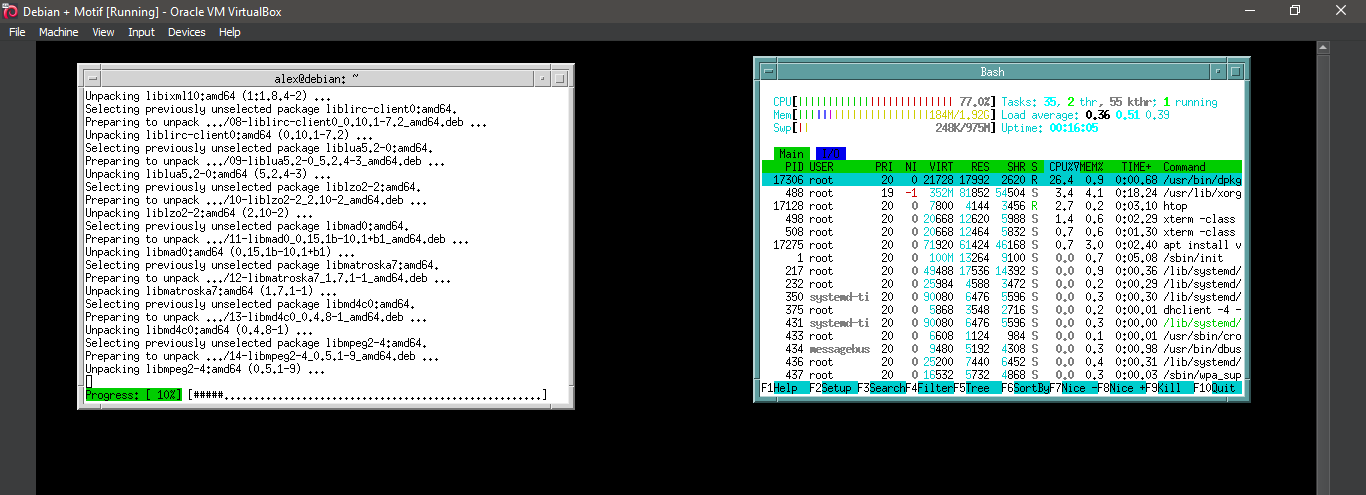Screen dimensions: 1366x495
Task: Click the Bash window title bar
Action: point(992,72)
